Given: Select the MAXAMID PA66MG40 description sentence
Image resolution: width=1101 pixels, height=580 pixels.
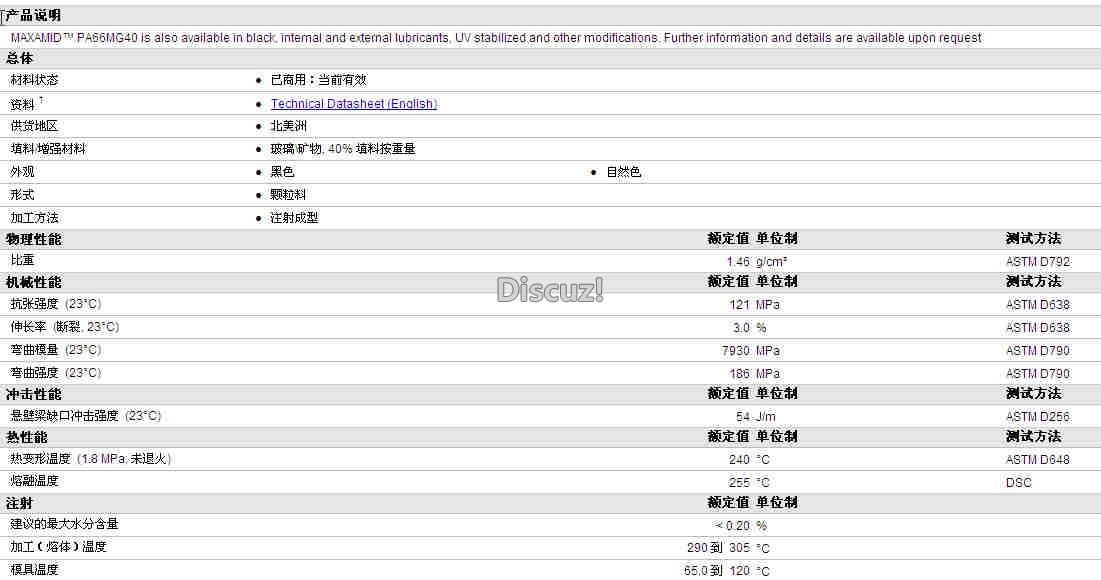Looking at the screenshot, I should coord(496,38).
